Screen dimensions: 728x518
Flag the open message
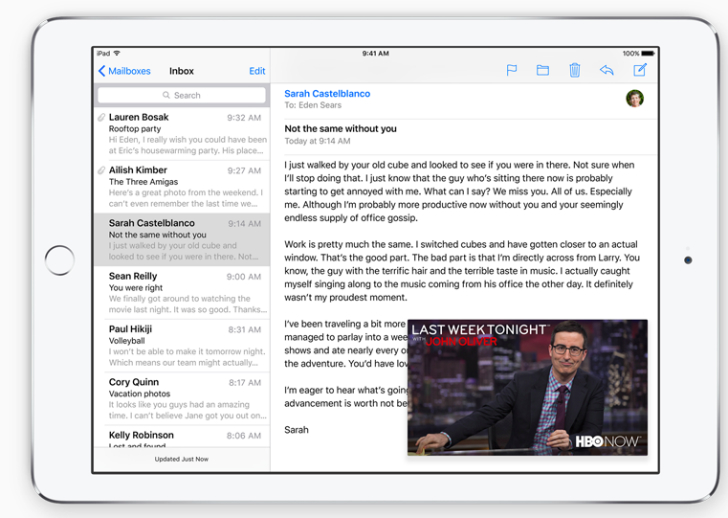pos(512,70)
